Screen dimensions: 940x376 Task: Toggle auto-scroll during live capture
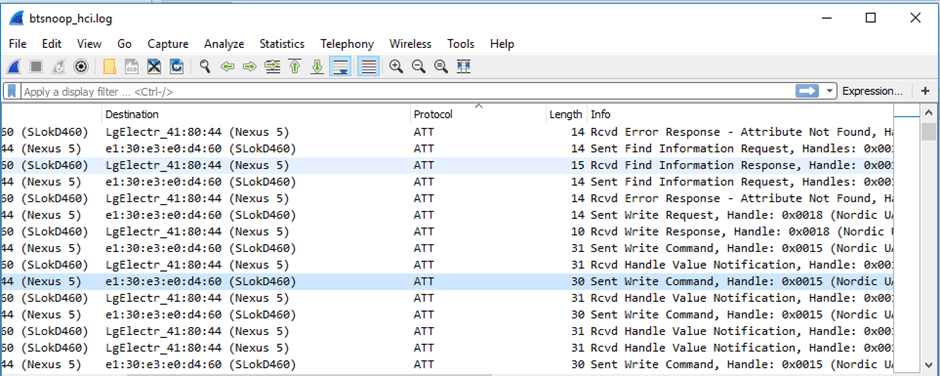tap(340, 67)
